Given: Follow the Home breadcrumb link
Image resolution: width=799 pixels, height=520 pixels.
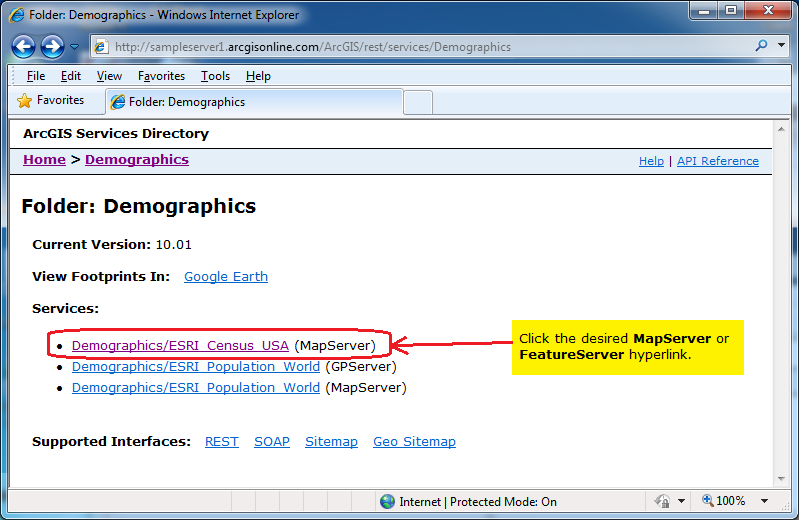Looking at the screenshot, I should click(44, 160).
